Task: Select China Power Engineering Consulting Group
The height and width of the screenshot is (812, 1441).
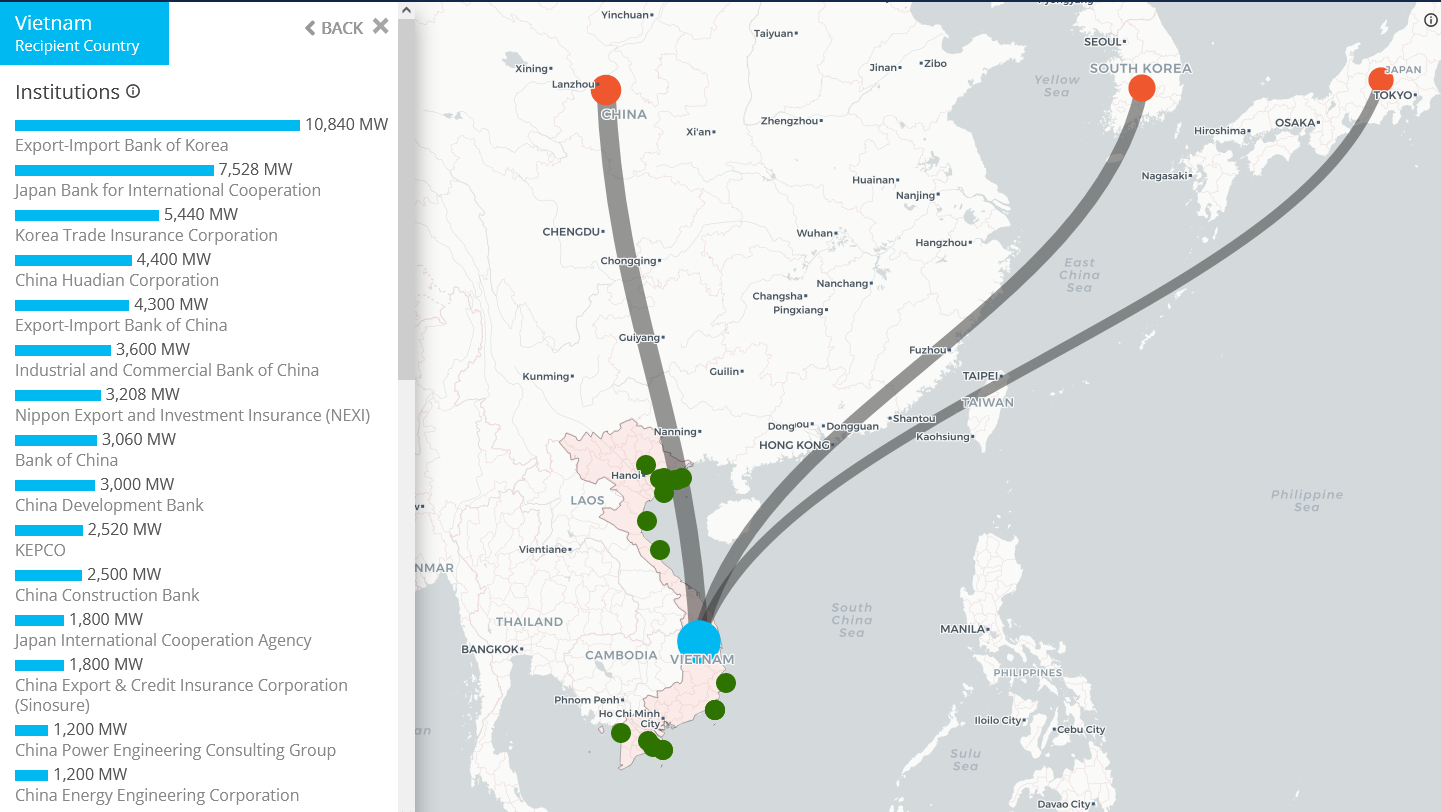Action: (175, 750)
